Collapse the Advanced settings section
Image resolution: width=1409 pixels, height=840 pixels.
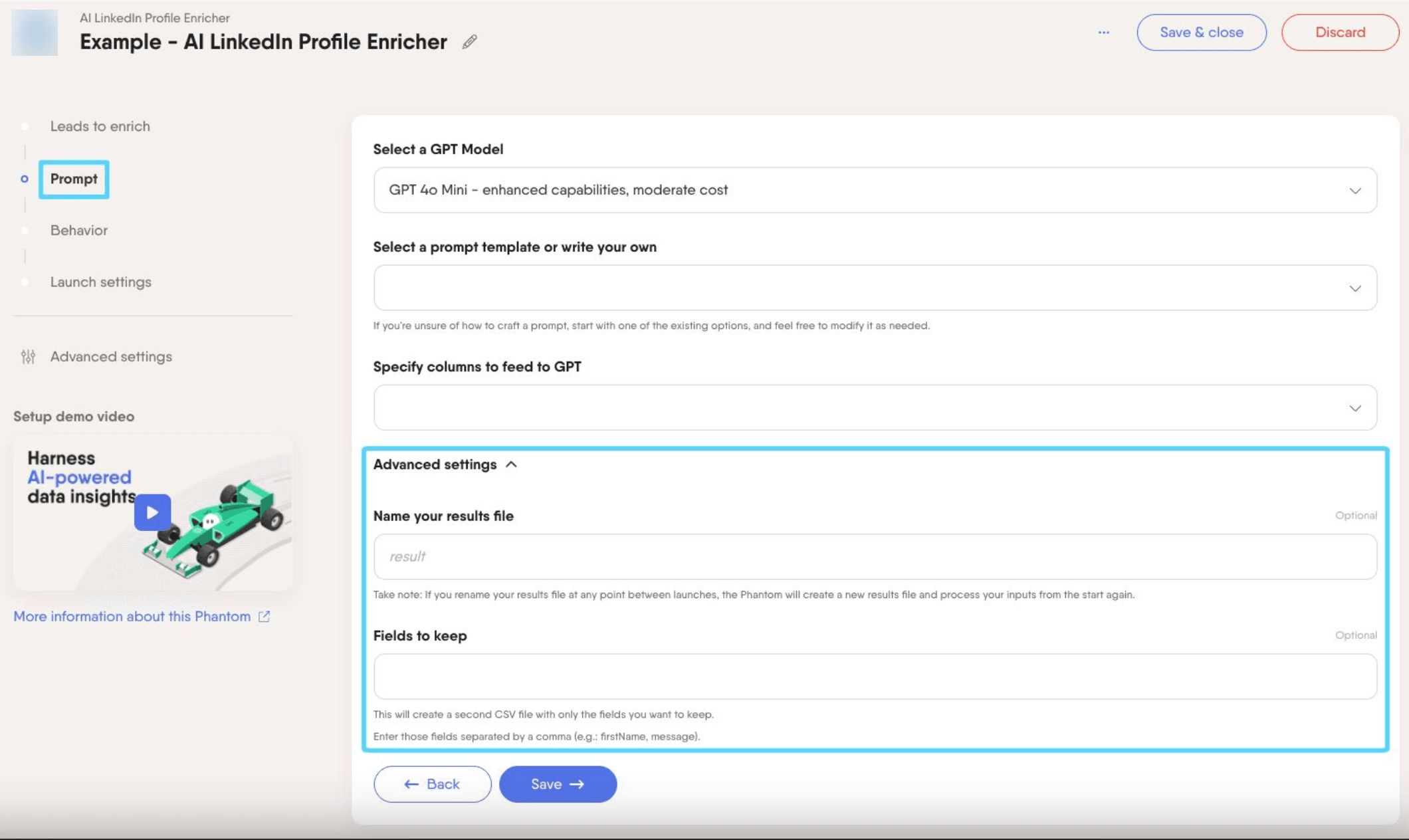click(x=445, y=465)
